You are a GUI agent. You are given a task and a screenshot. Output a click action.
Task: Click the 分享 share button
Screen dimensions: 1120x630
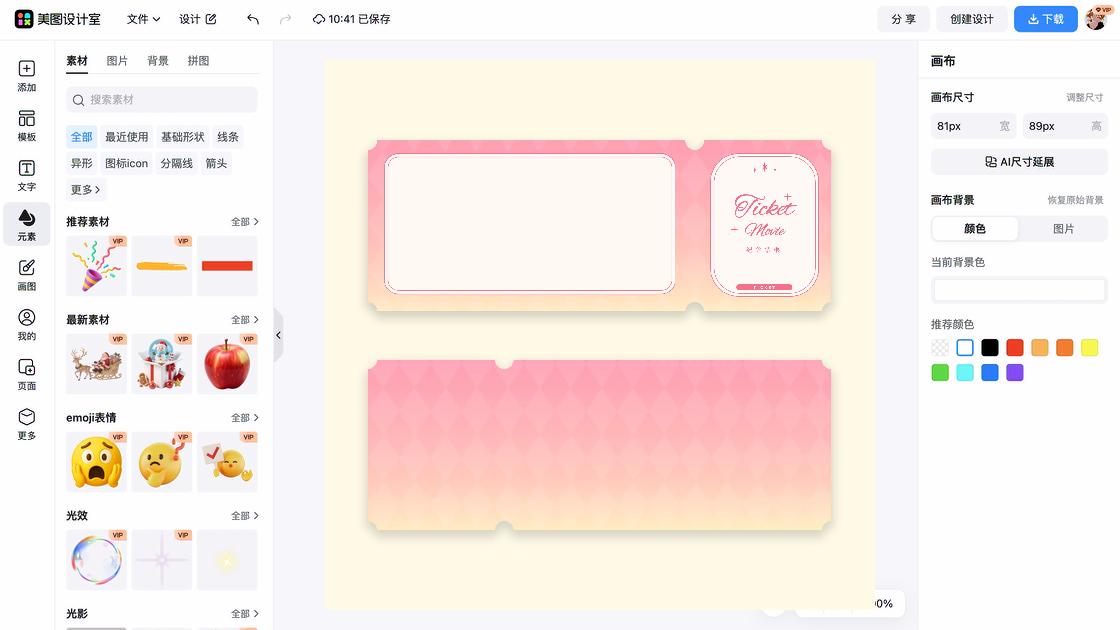904,19
